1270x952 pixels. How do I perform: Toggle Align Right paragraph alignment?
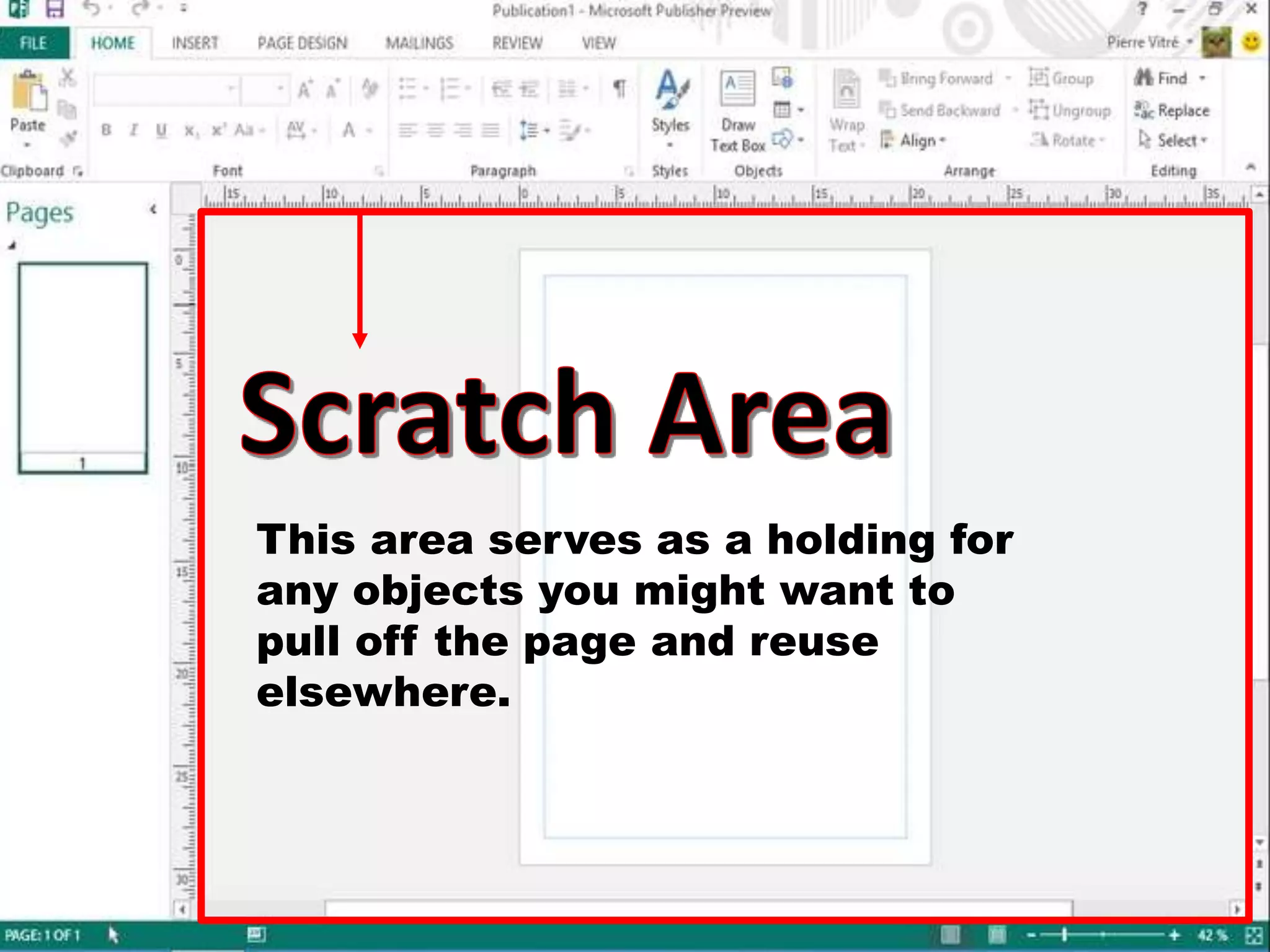463,131
